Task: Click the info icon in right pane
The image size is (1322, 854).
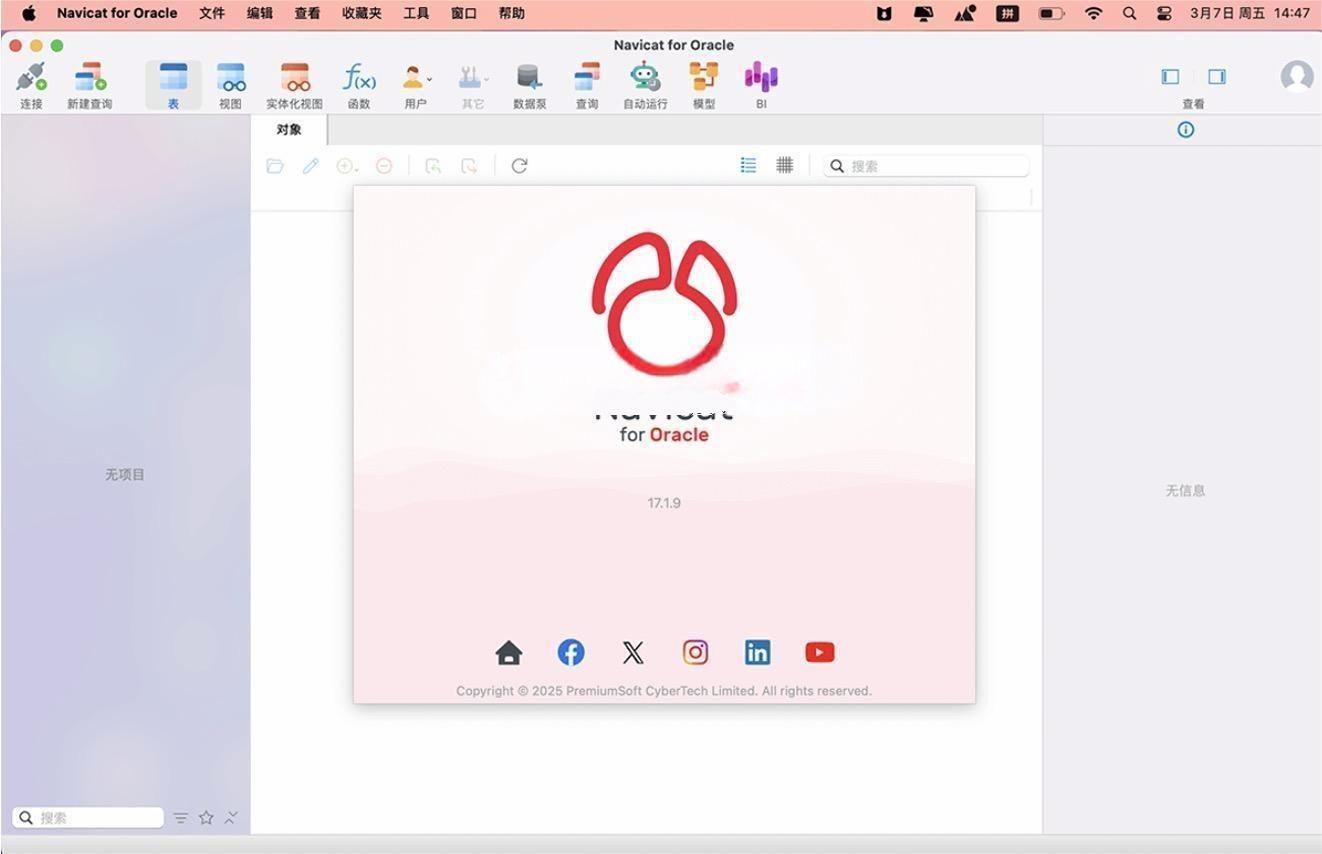Action: (1186, 129)
